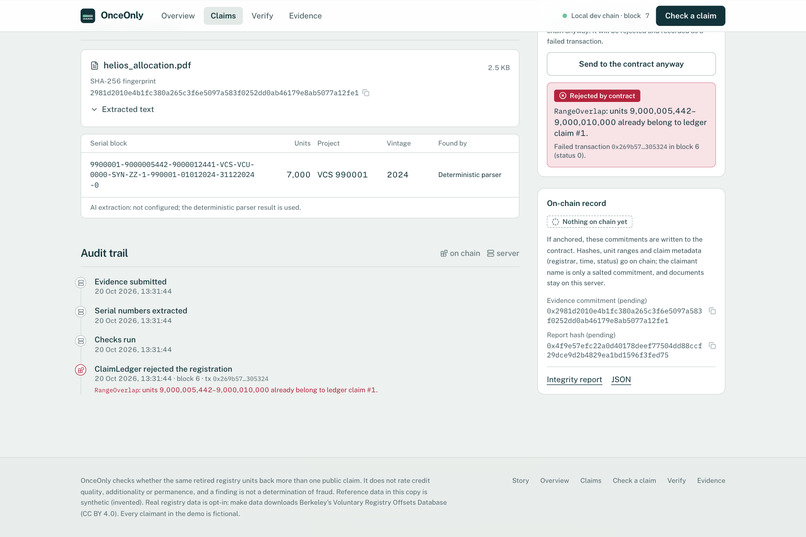Screen dimensions: 806x537
Task: Click the Evidence submitted server icon
Action: (x=81, y=283)
